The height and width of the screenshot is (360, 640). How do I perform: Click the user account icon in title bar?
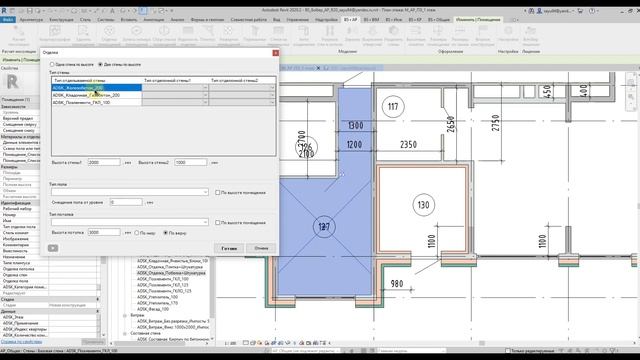(539, 11)
